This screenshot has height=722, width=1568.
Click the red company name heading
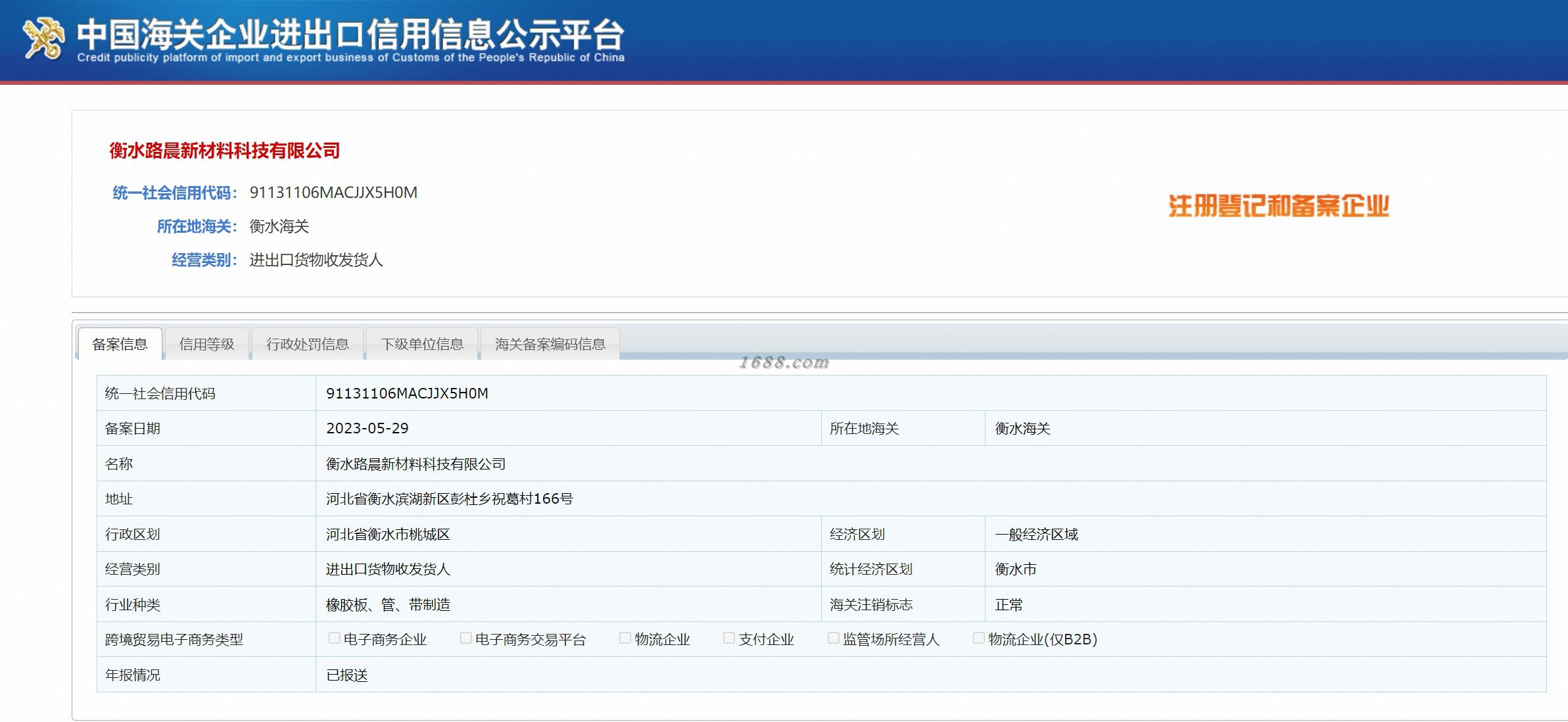tap(224, 151)
